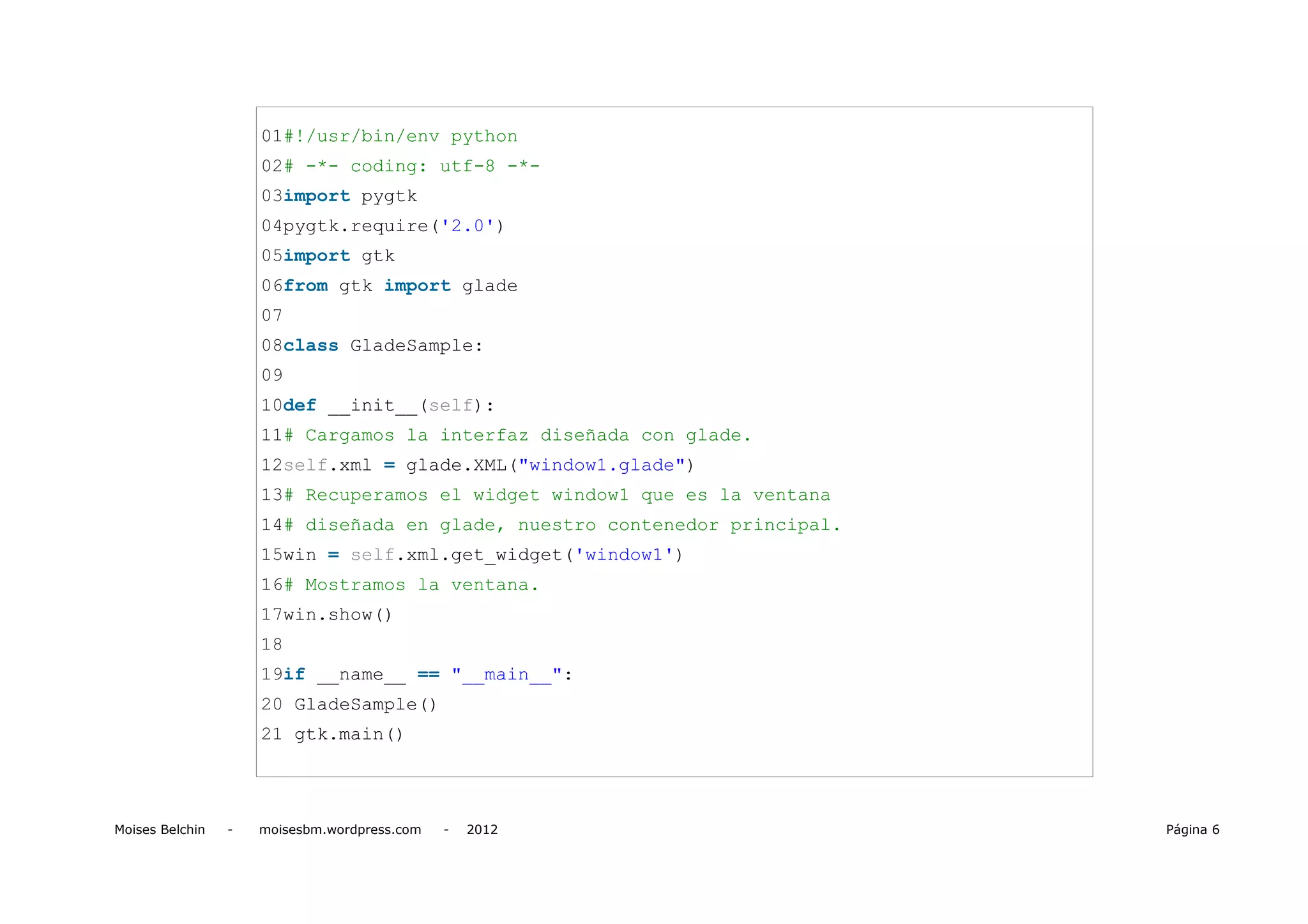The height and width of the screenshot is (924, 1308).
Task: Click the def __init__(self) line
Action: pos(388,405)
